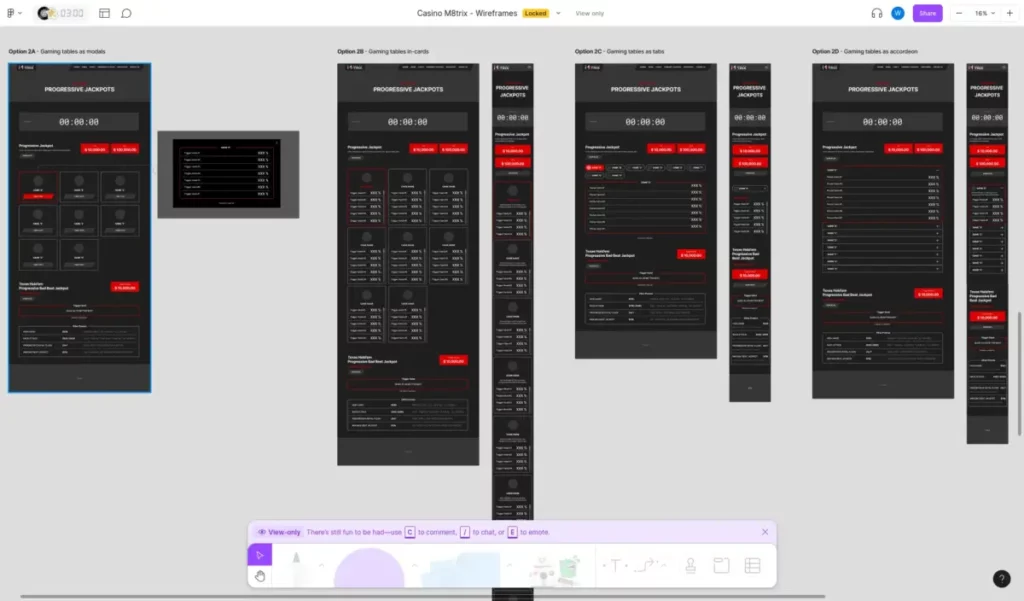This screenshot has height=601, width=1024.
Task: Start audio conversation with headphones icon
Action: pyautogui.click(x=877, y=13)
